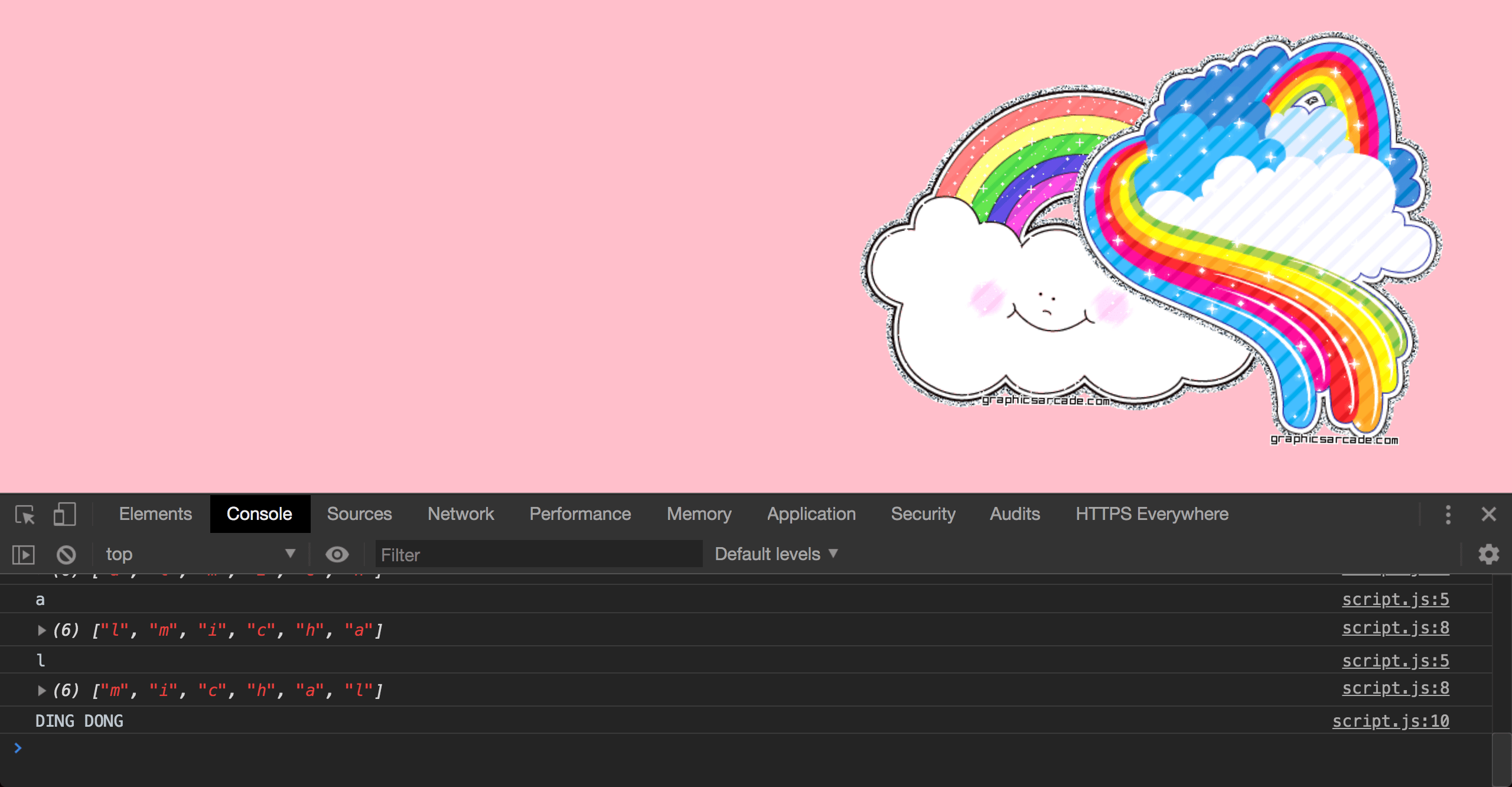1512x787 pixels.
Task: Clear console with the ban icon
Action: coord(66,554)
